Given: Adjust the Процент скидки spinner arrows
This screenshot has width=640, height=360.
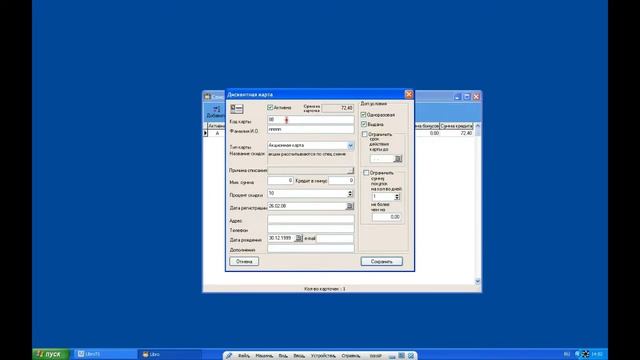Looking at the screenshot, I should [350, 193].
